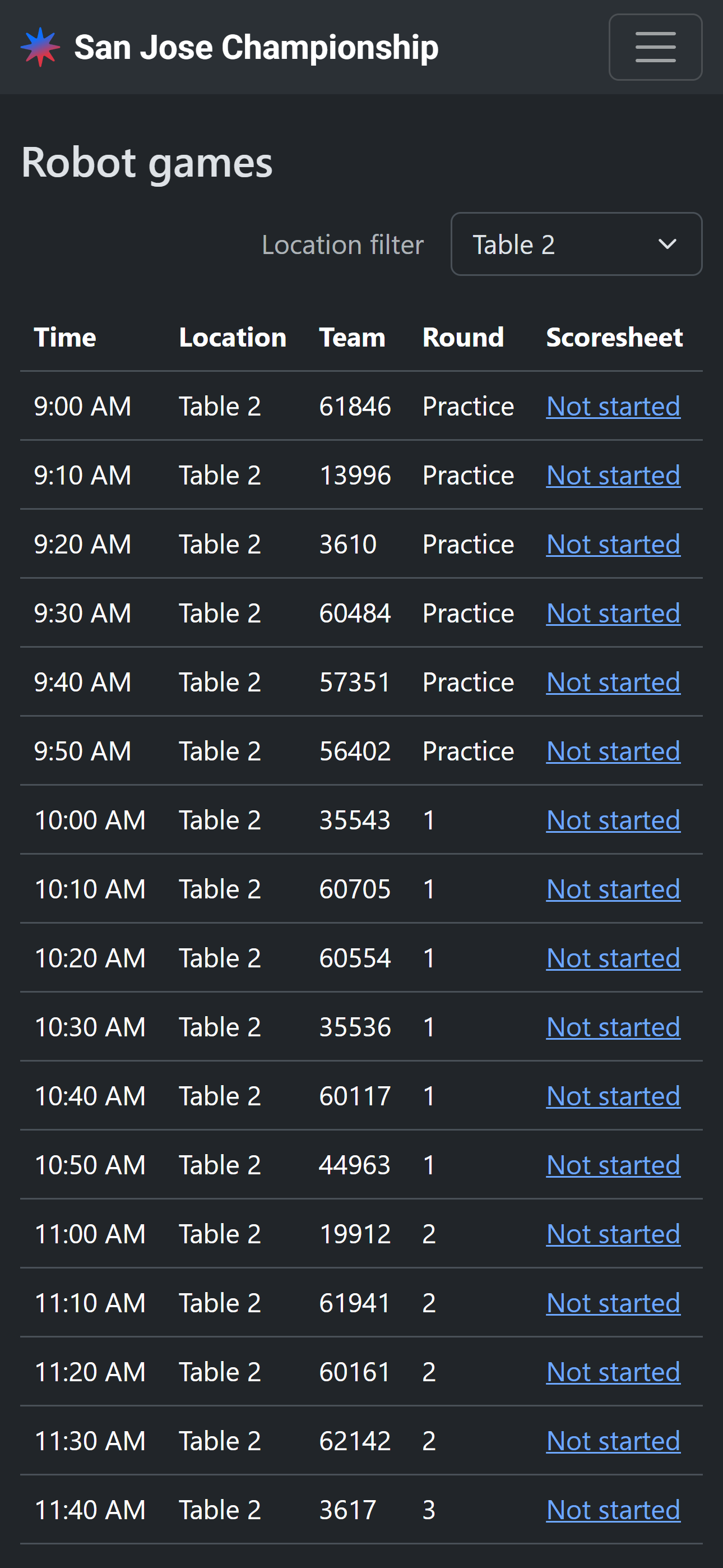723x1568 pixels.
Task: Open the hamburger navigation menu
Action: click(655, 47)
